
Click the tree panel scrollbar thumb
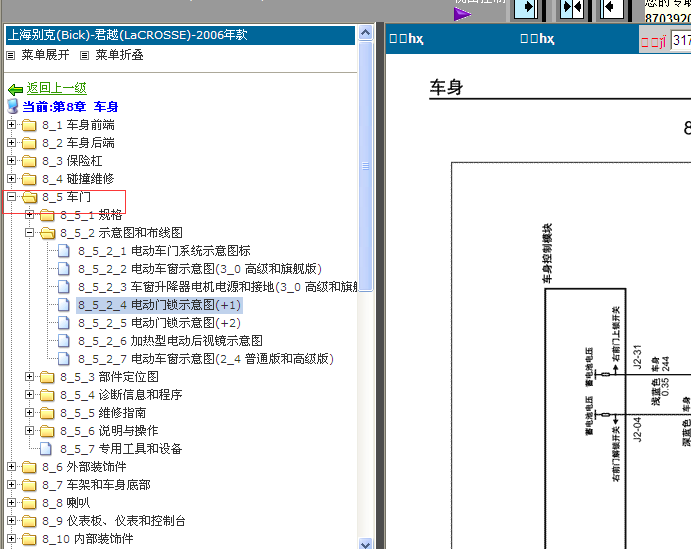[365, 167]
